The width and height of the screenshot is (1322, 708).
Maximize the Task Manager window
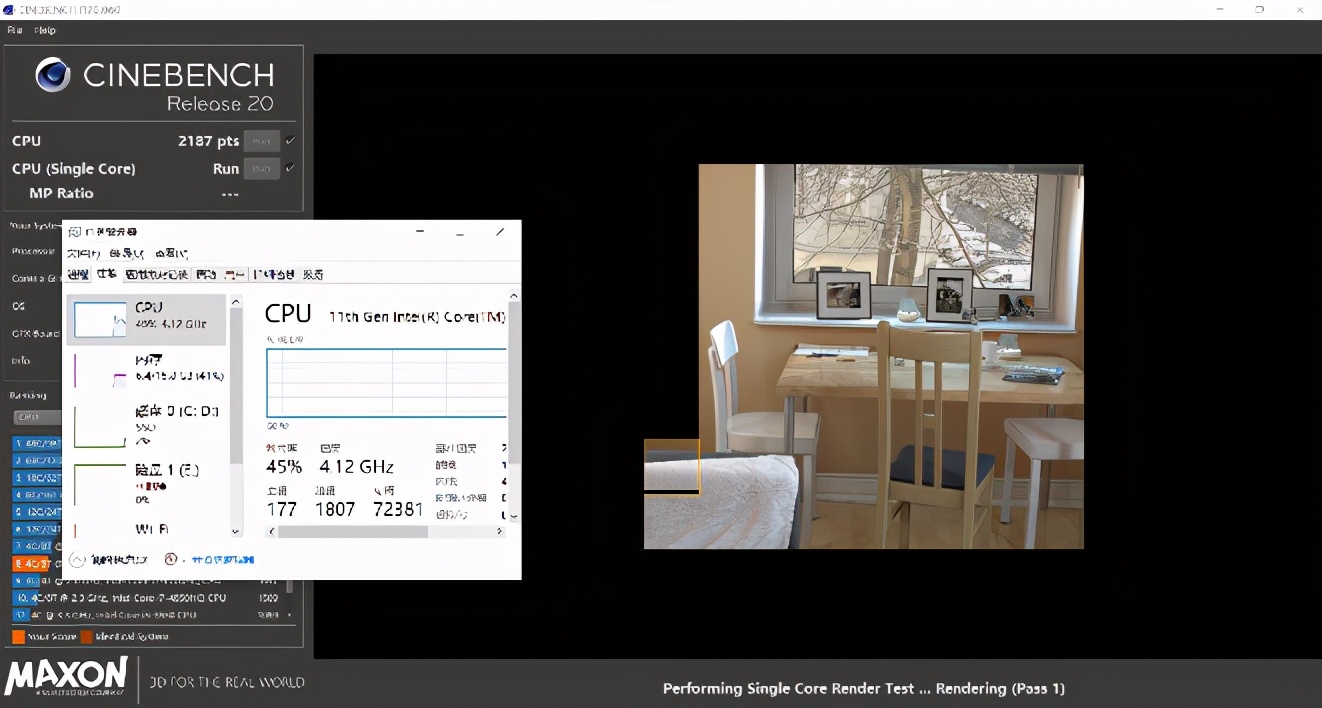tap(460, 232)
